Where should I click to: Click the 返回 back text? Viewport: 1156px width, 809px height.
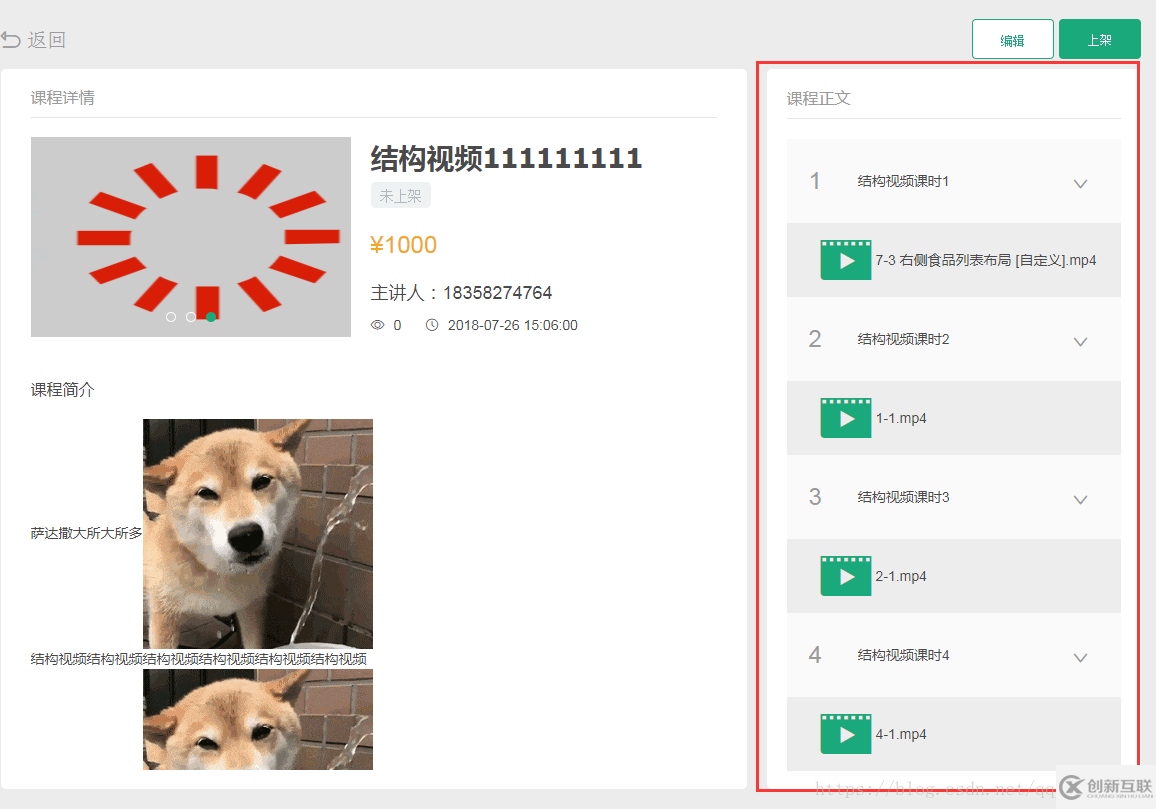coord(47,40)
